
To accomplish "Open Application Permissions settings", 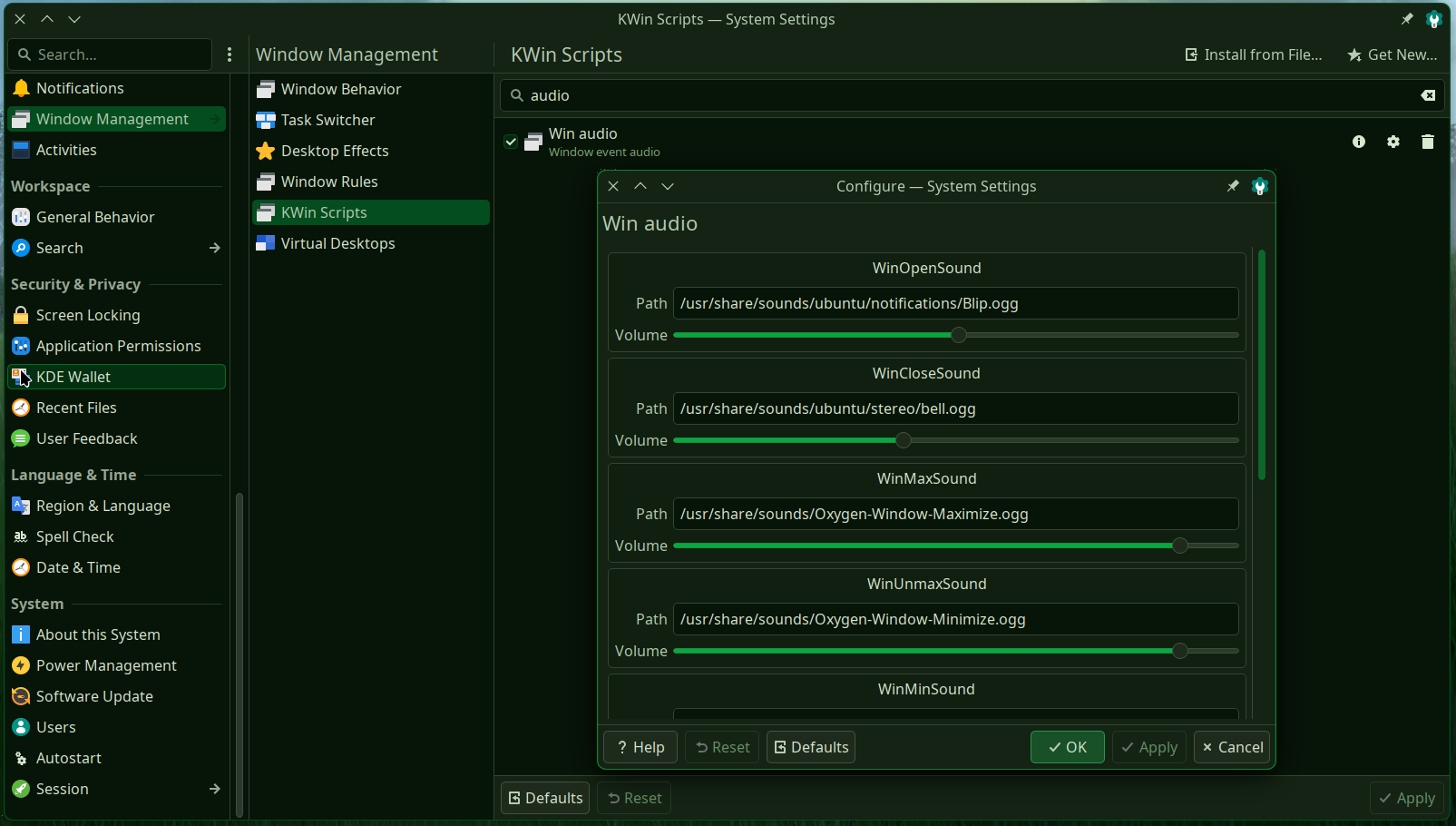I will pyautogui.click(x=116, y=346).
